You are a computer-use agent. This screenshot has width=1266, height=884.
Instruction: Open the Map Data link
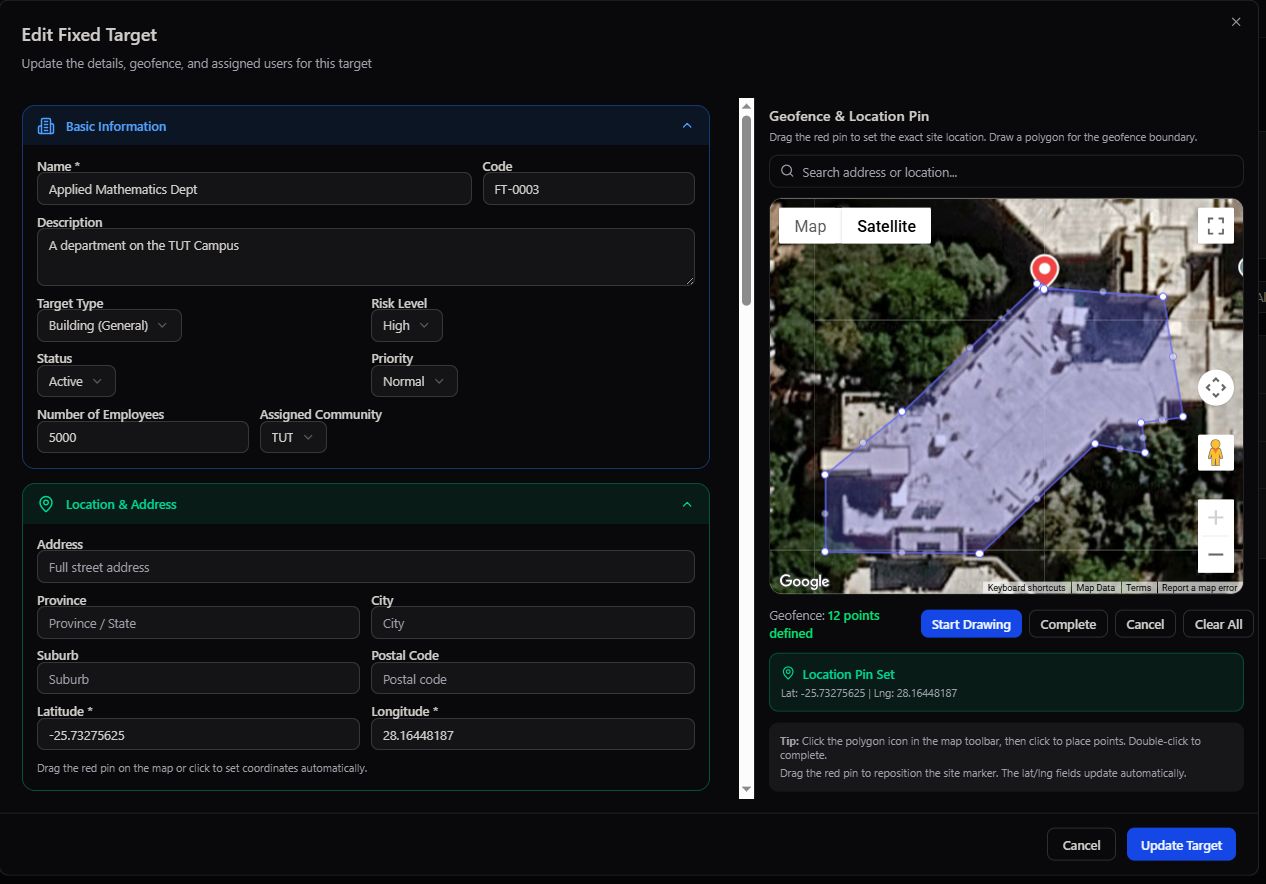point(1095,588)
